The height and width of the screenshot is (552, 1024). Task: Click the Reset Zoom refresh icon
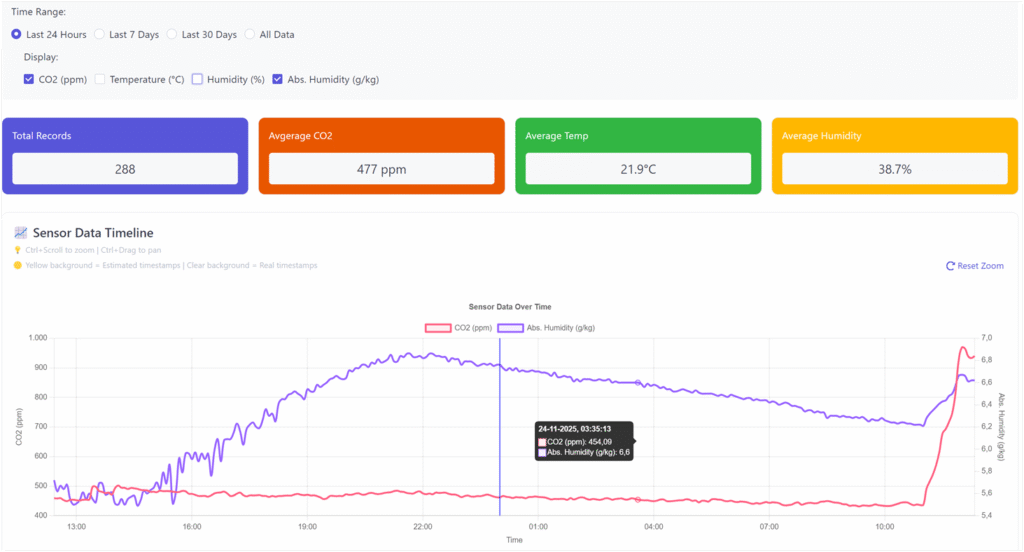(950, 266)
